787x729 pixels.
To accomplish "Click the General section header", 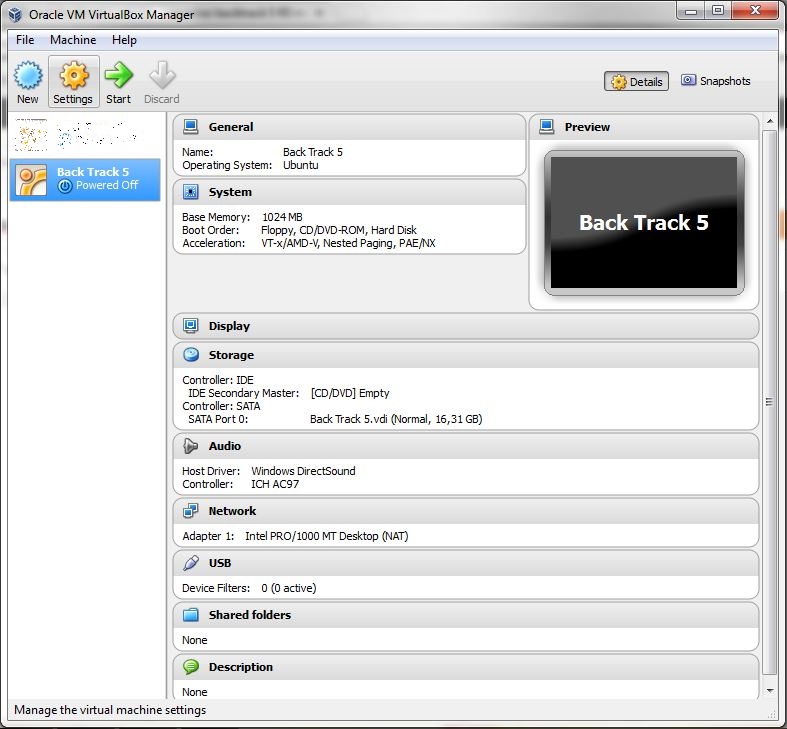I will click(x=349, y=127).
